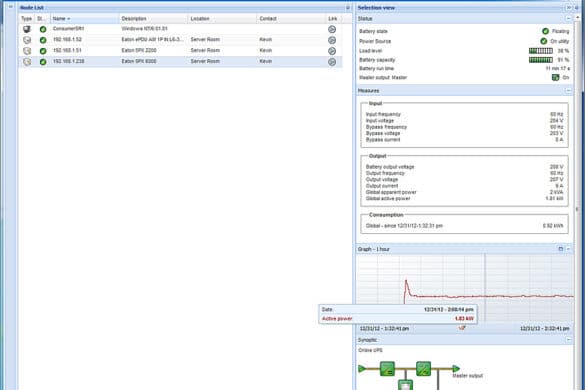
Task: Maximize the Graph panel
Action: (x=560, y=249)
